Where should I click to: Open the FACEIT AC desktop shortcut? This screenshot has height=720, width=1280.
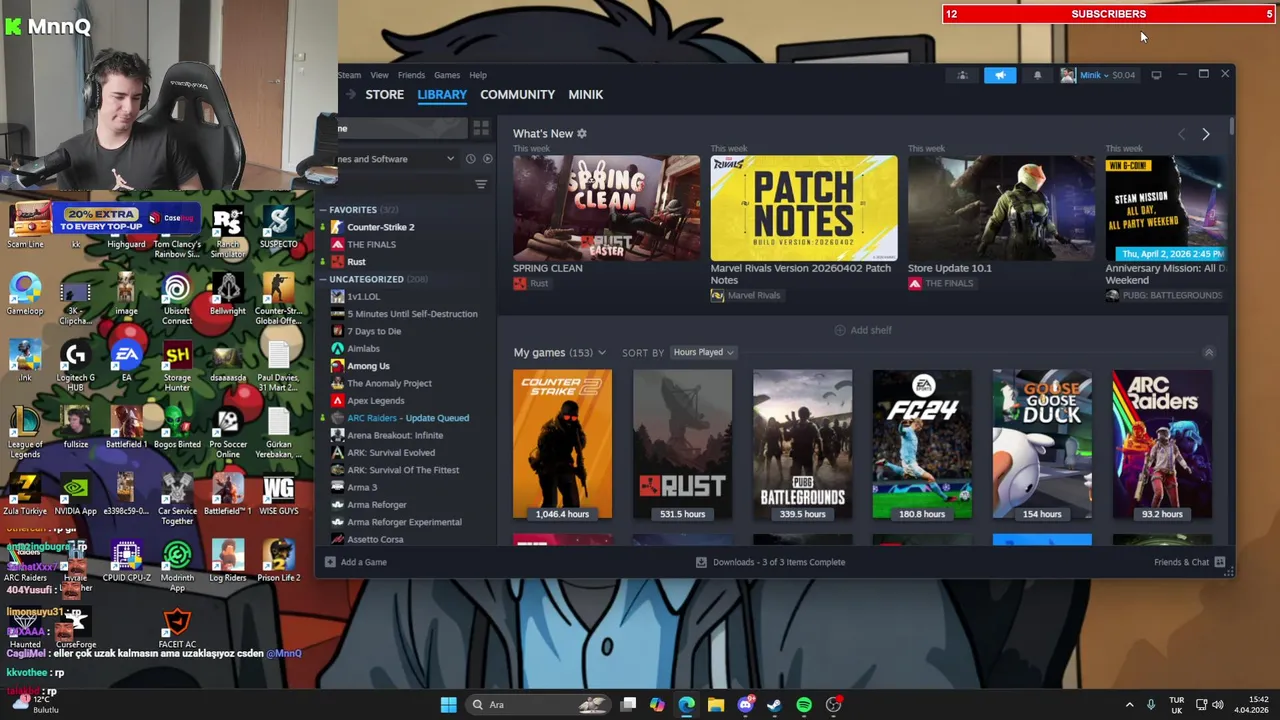pyautogui.click(x=177, y=629)
